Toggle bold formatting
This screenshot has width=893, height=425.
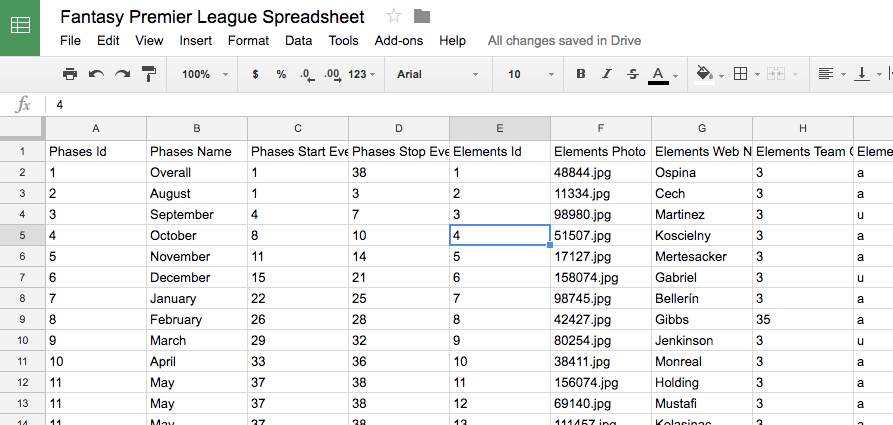(x=580, y=74)
